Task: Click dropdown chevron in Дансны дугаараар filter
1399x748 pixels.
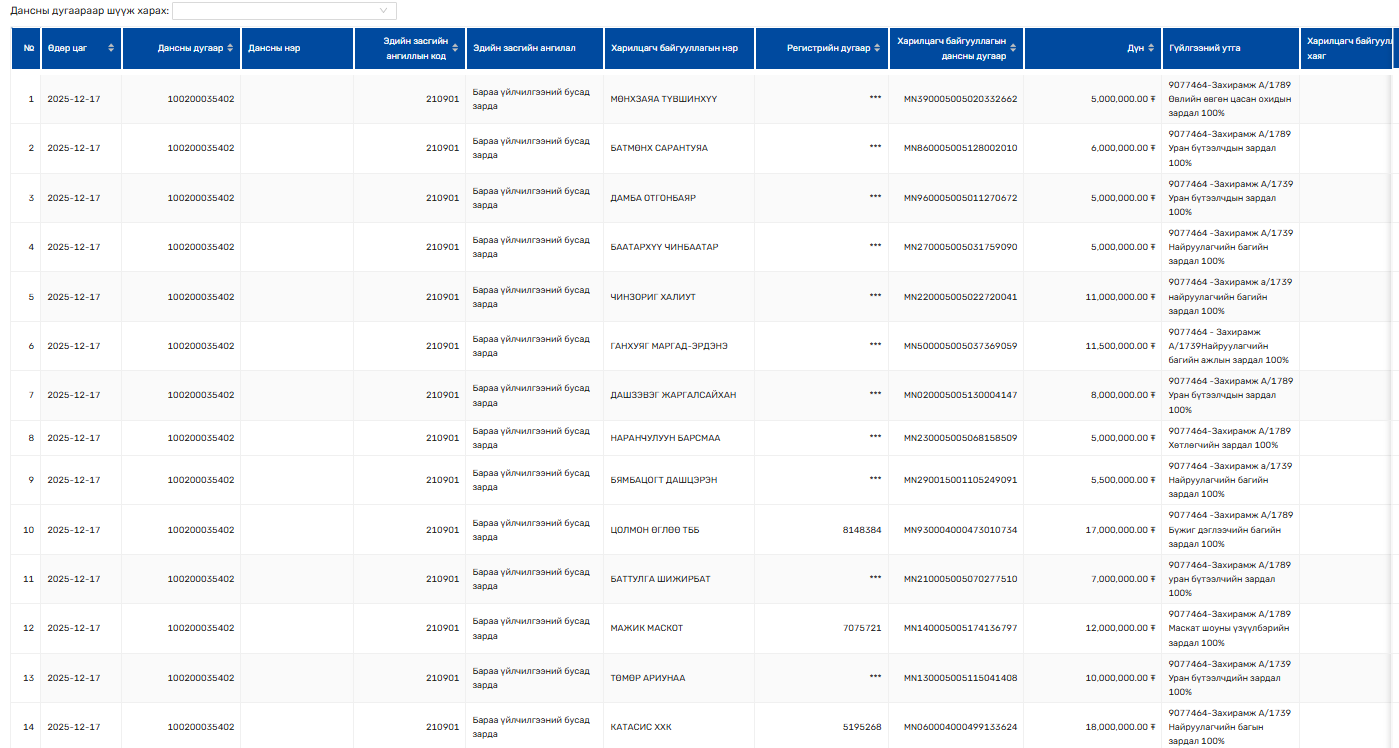Action: [x=383, y=11]
